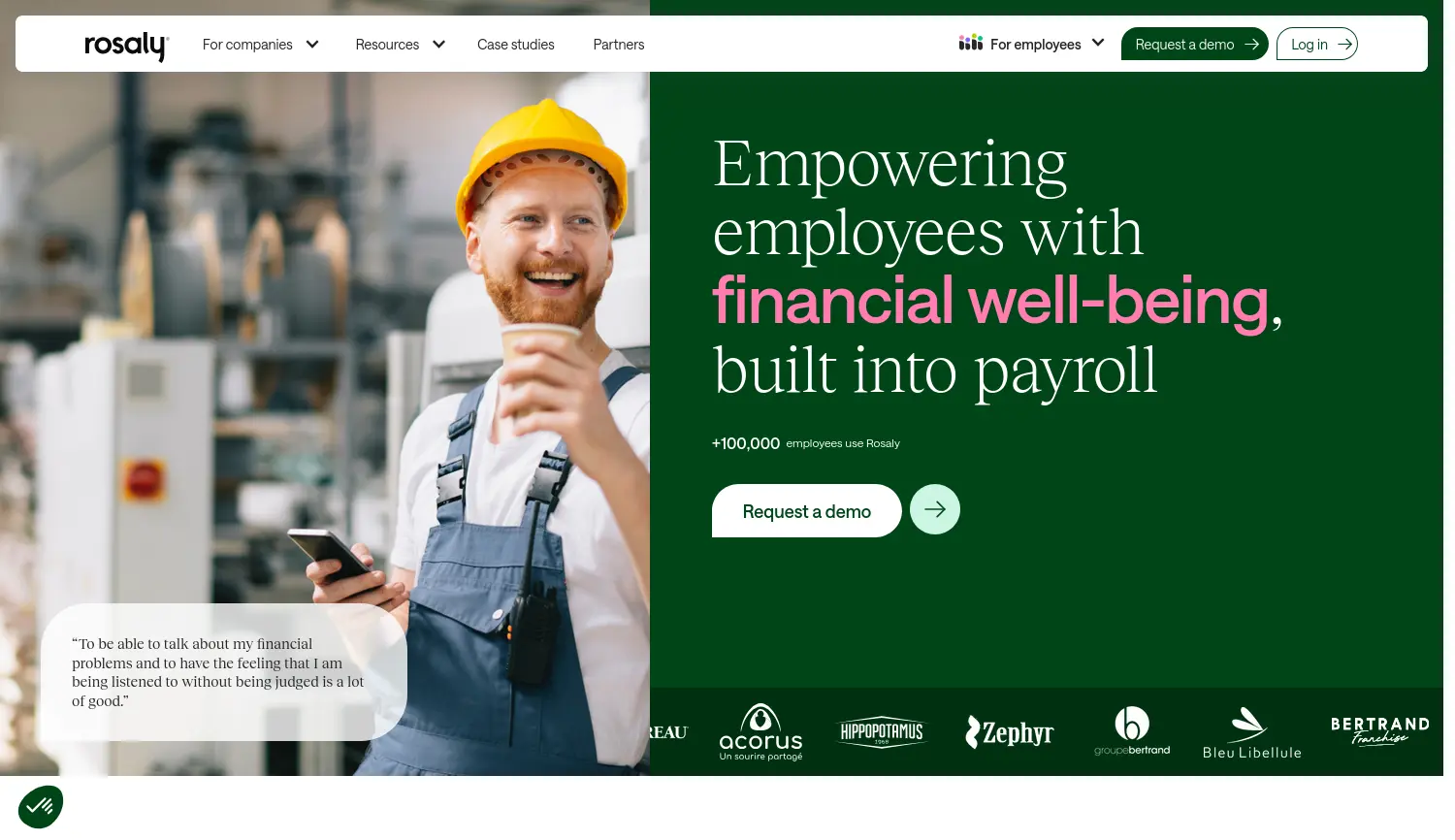1455x840 pixels.
Task: Click the Zephyr logo
Action: tap(1009, 732)
